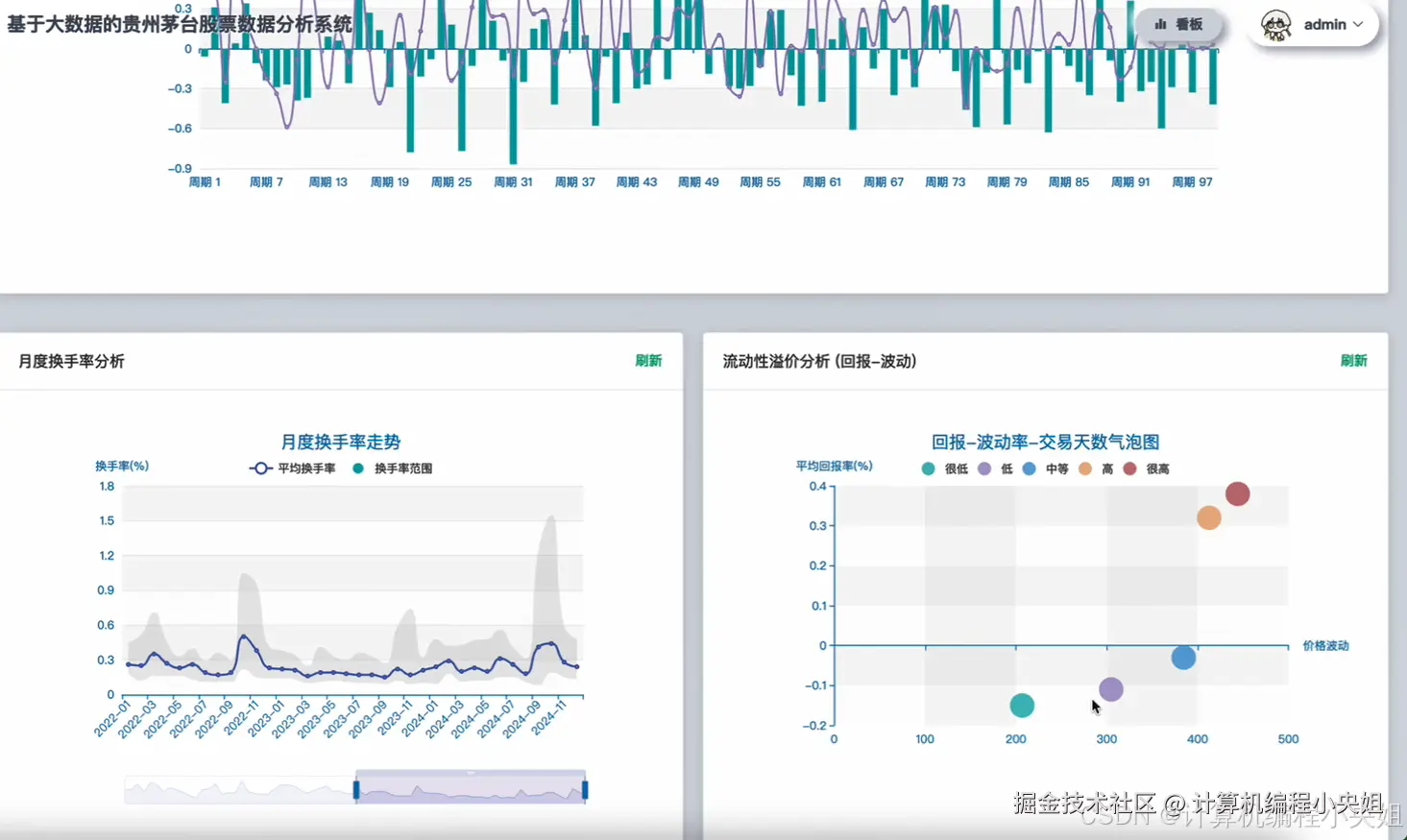The image size is (1407, 840).
Task: Toggle 很低 legend item in bubble chart
Action: pyautogui.click(x=945, y=468)
